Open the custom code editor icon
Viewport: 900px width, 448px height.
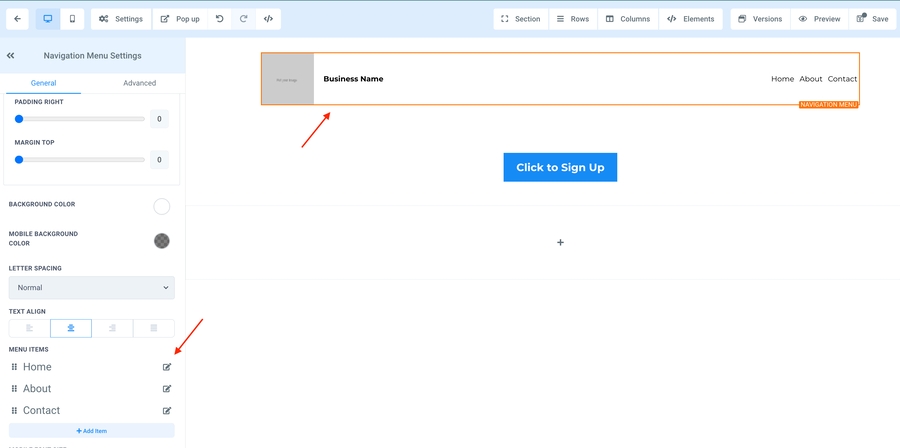point(268,19)
